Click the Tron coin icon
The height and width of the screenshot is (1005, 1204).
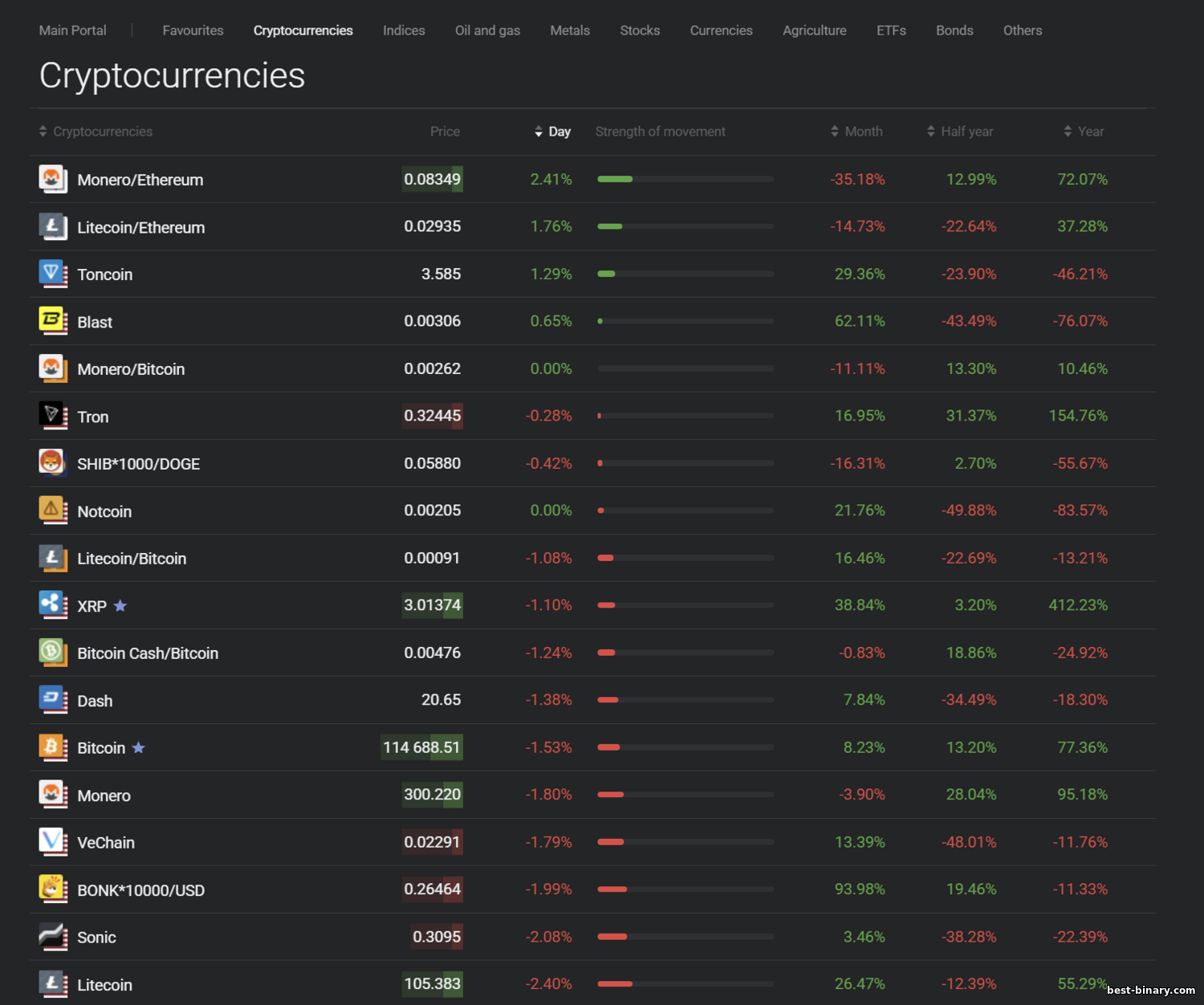52,416
